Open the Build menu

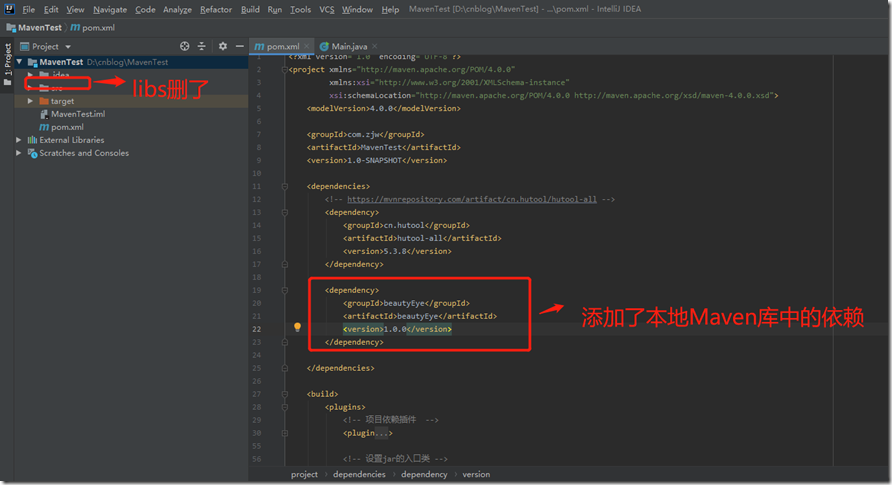(250, 9)
